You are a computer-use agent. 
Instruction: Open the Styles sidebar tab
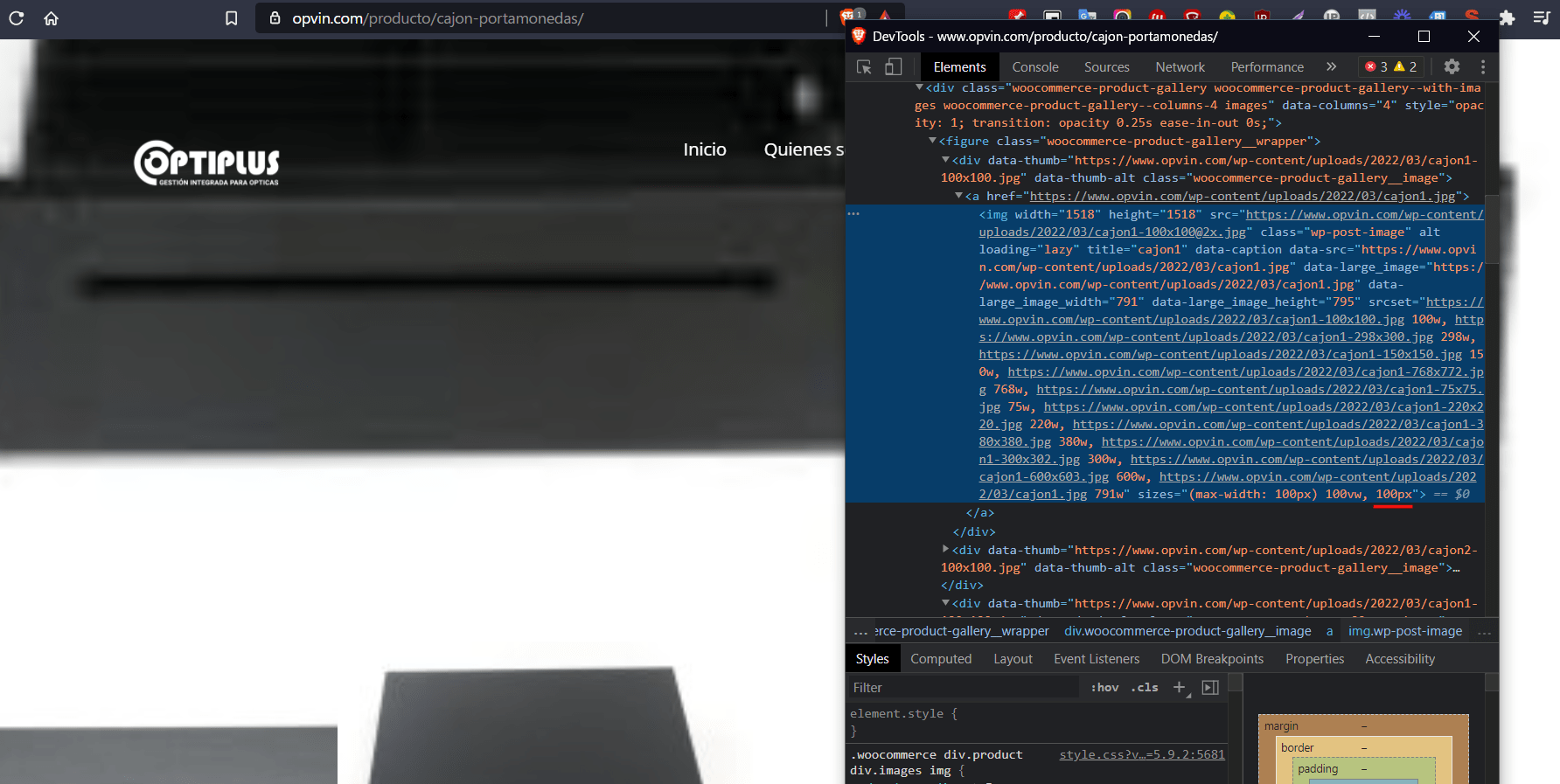[x=872, y=659]
